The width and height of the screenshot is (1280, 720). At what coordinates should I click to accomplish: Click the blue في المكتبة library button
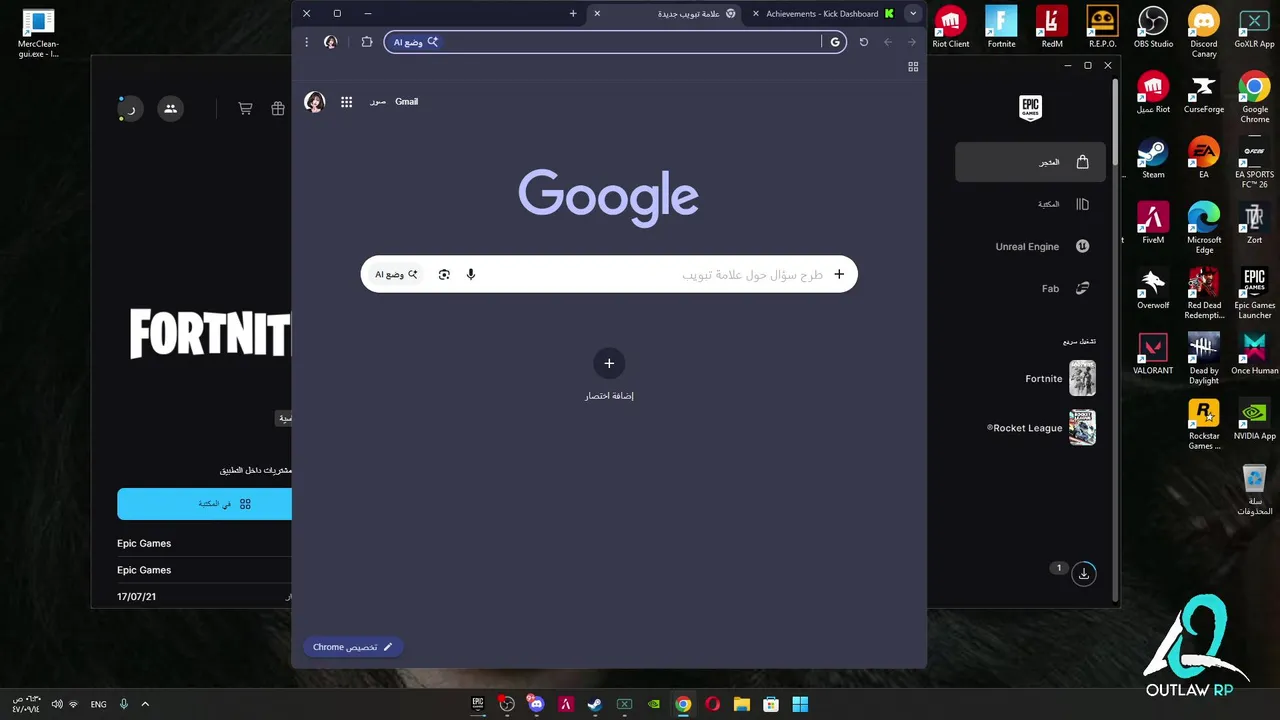coord(205,504)
